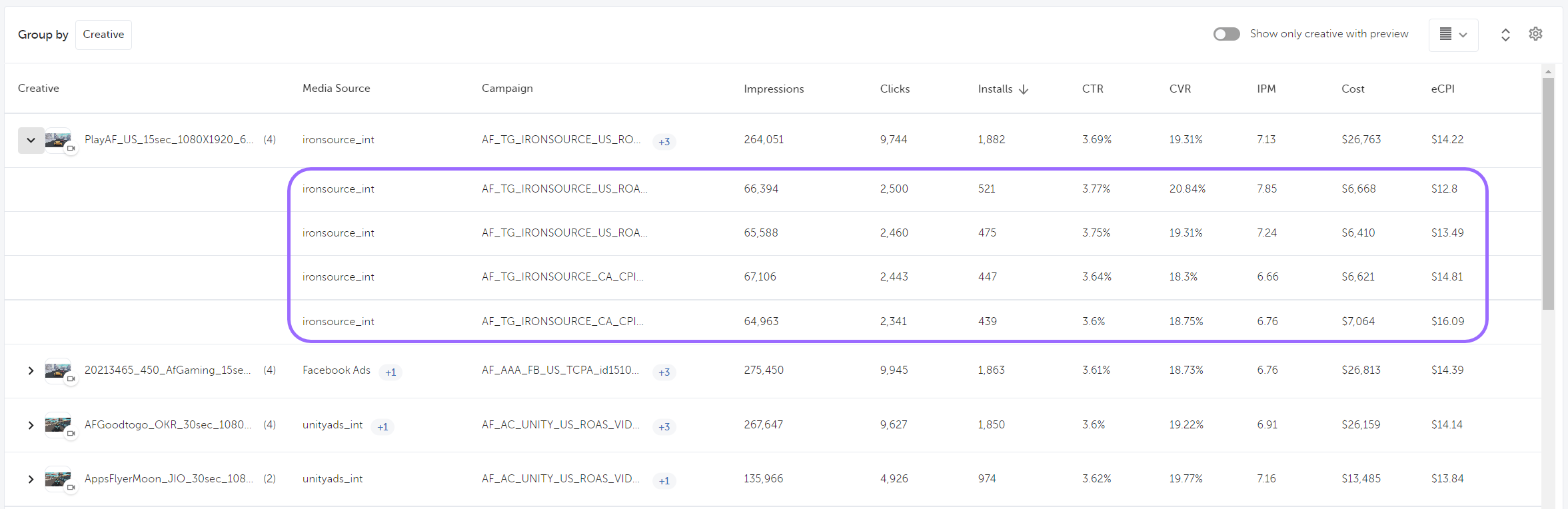Viewport: 1568px width, 509px height.
Task: Expand the AFGoodtogo_OKR_30sec creative row
Action: click(31, 425)
